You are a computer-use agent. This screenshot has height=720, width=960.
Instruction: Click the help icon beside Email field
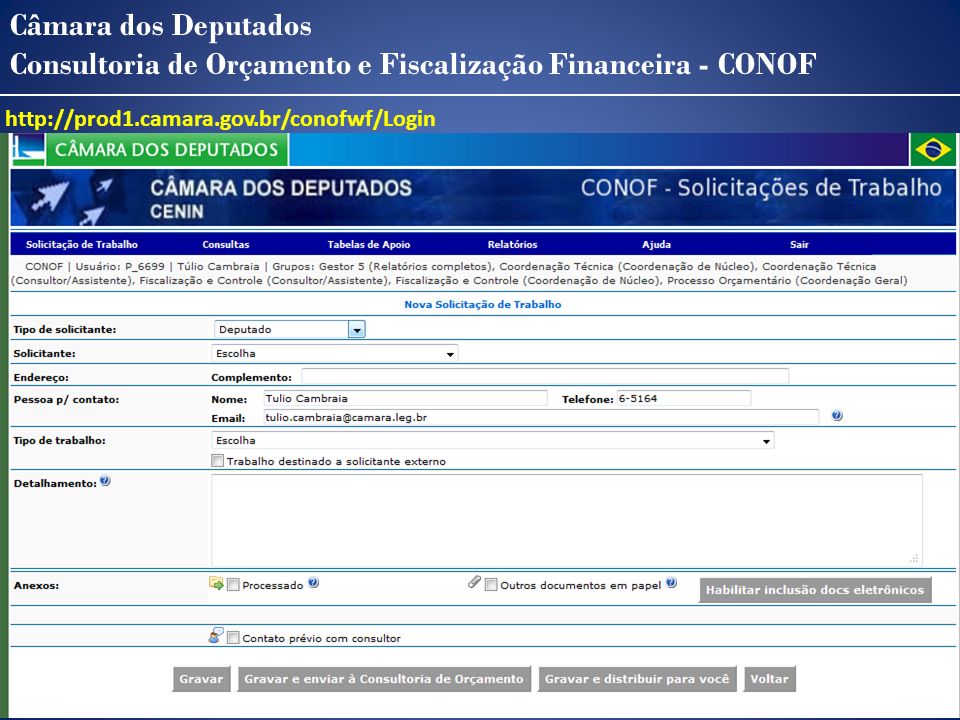(x=837, y=416)
